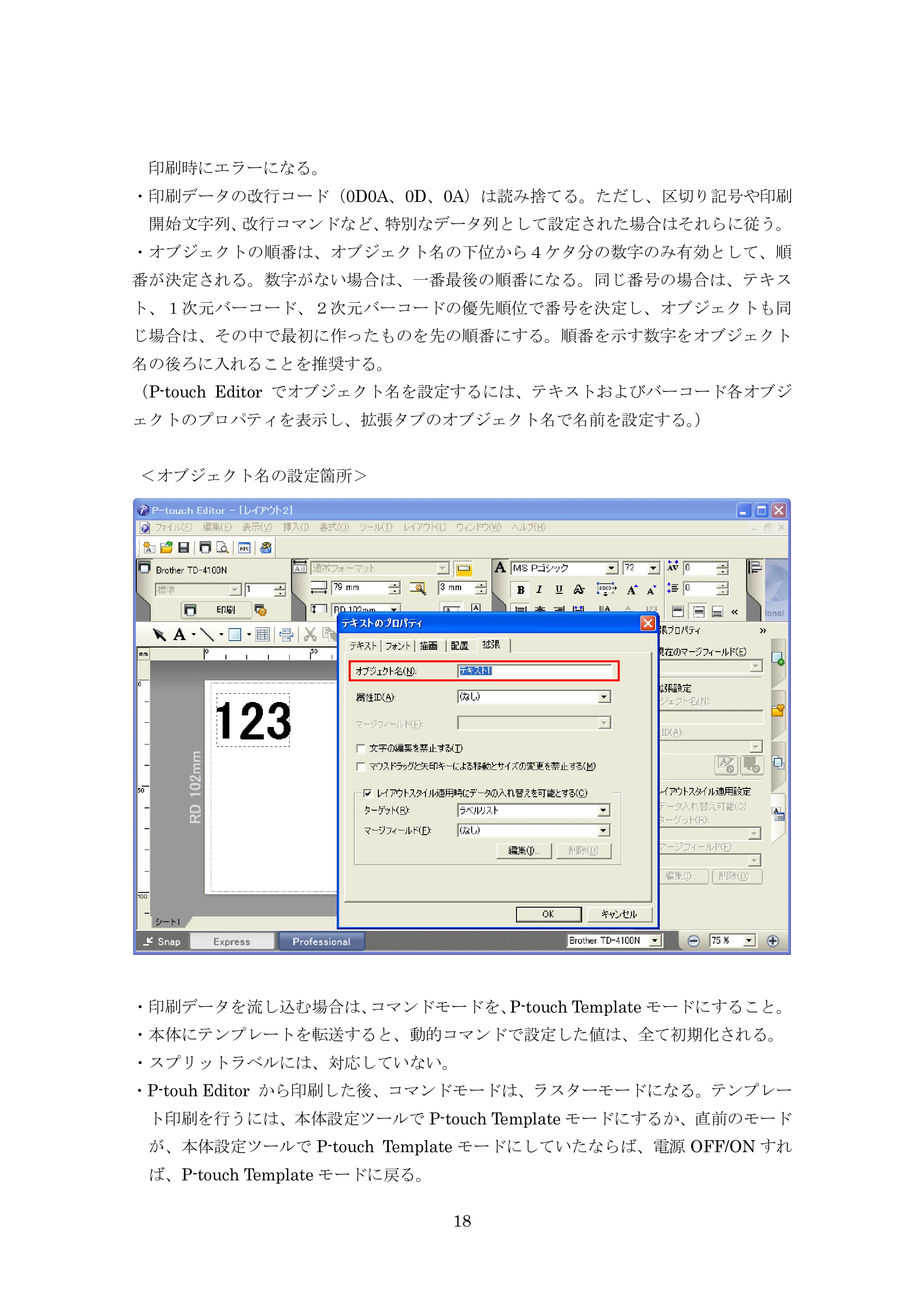The width and height of the screenshot is (924, 1307).
Task: Uncheck レイアウトスタイル適用時データ入れ替え checkbox
Action: [x=368, y=793]
